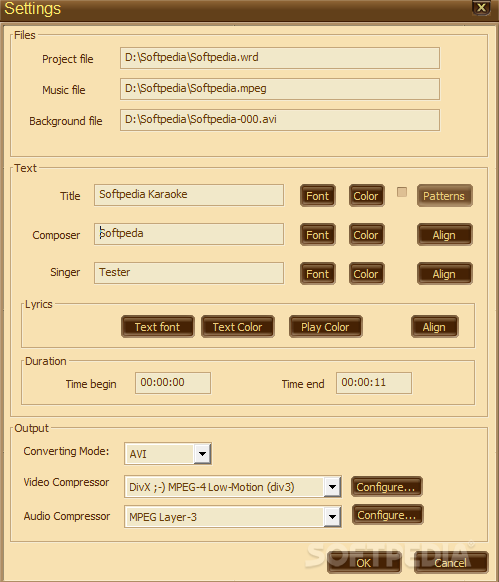Screen dimensions: 499x582
Task: Edit the Title text field
Action: click(189, 195)
